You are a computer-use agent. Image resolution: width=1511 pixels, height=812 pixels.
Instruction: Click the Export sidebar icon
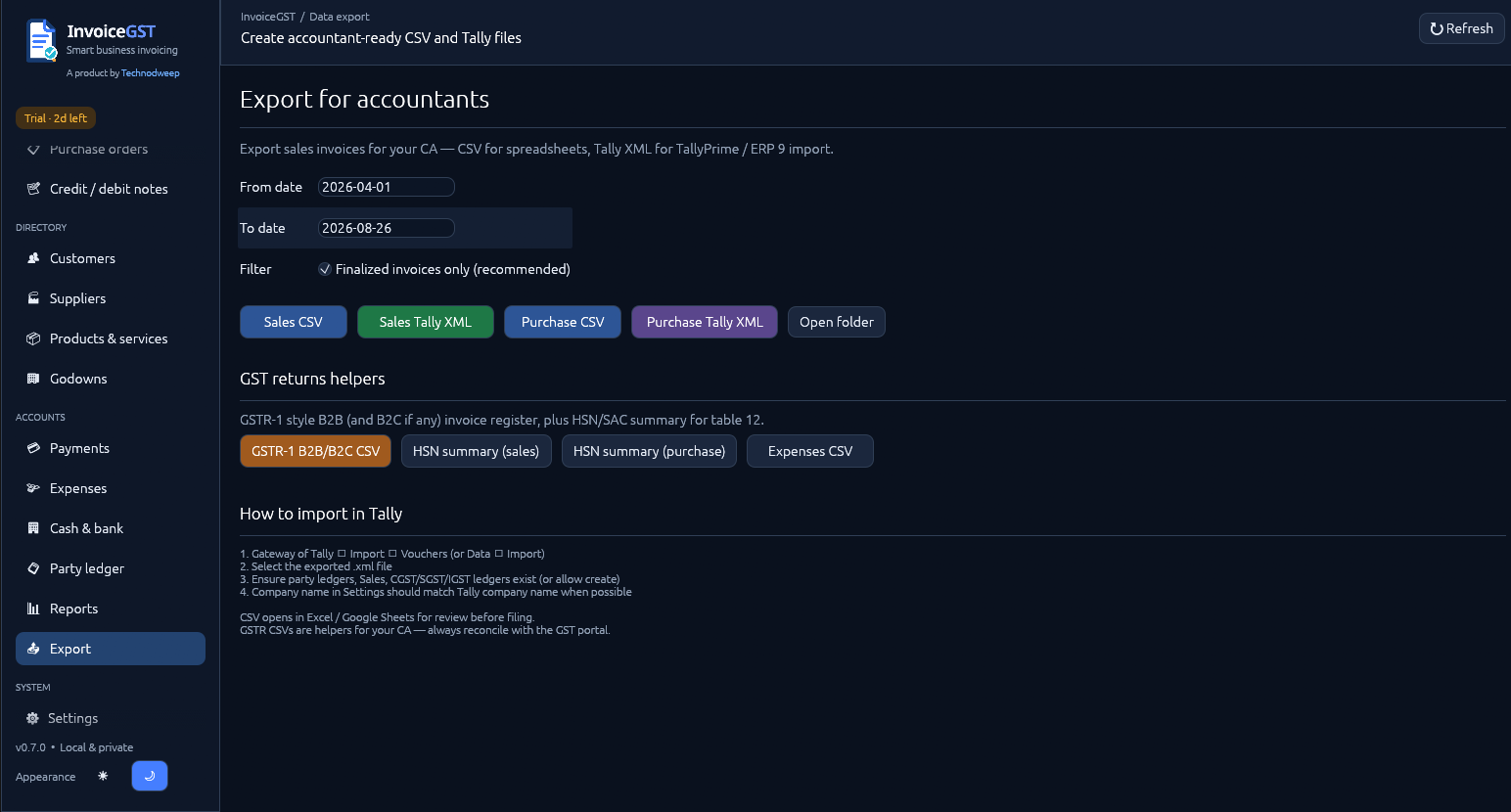(x=33, y=649)
